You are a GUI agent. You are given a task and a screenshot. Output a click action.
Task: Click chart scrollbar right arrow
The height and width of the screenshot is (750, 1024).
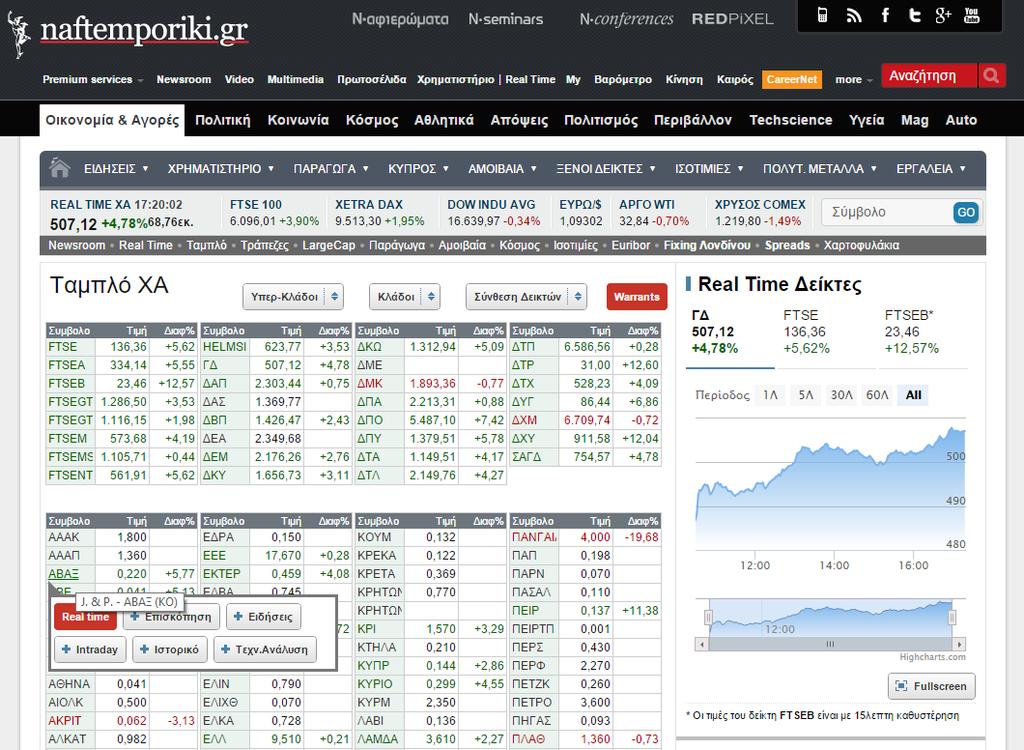coord(959,644)
